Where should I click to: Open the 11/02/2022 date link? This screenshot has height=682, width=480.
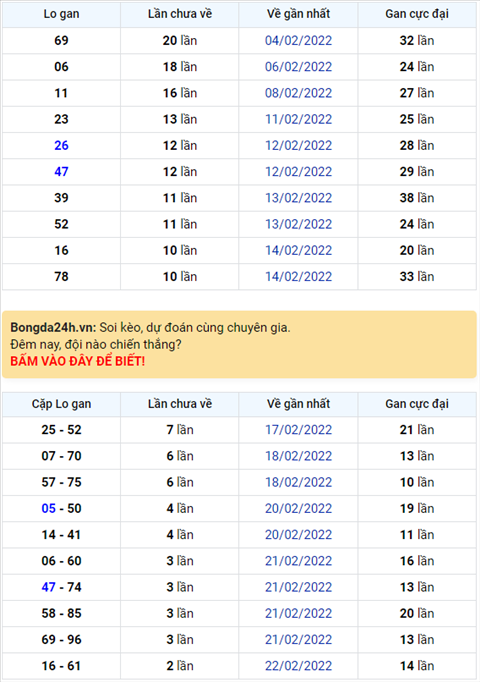[298, 119]
